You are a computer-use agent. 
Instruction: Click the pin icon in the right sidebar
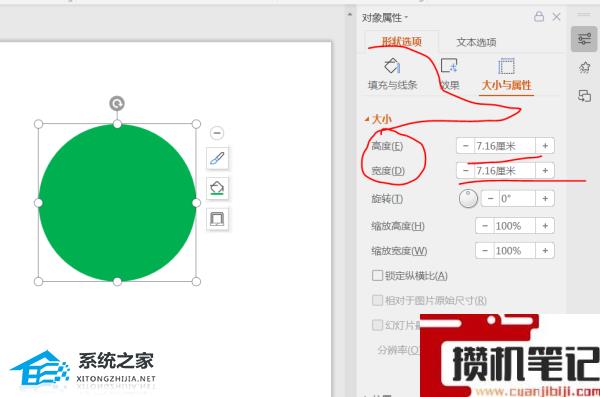click(x=584, y=67)
